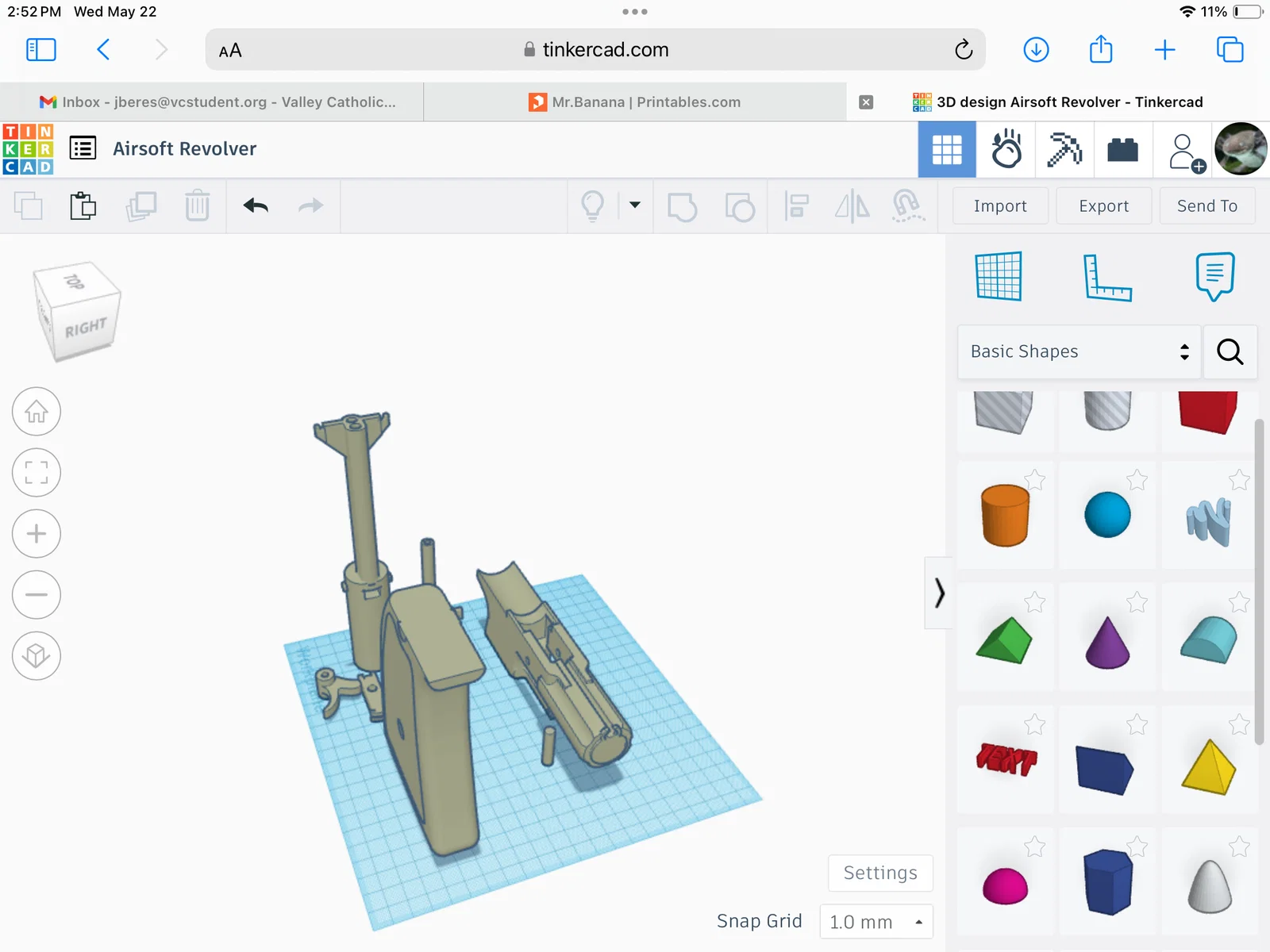
Task: Reload the tinkercad.com page
Action: pos(964,50)
